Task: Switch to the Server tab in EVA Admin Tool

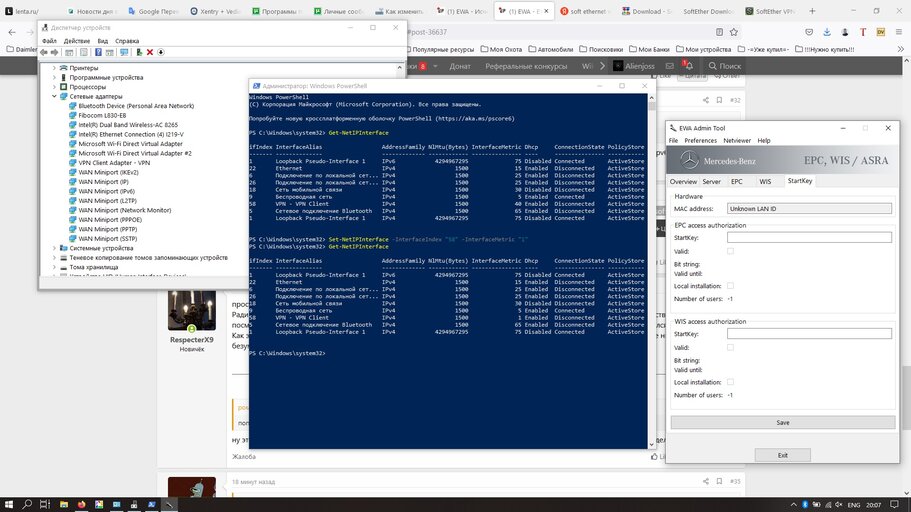Action: [711, 182]
